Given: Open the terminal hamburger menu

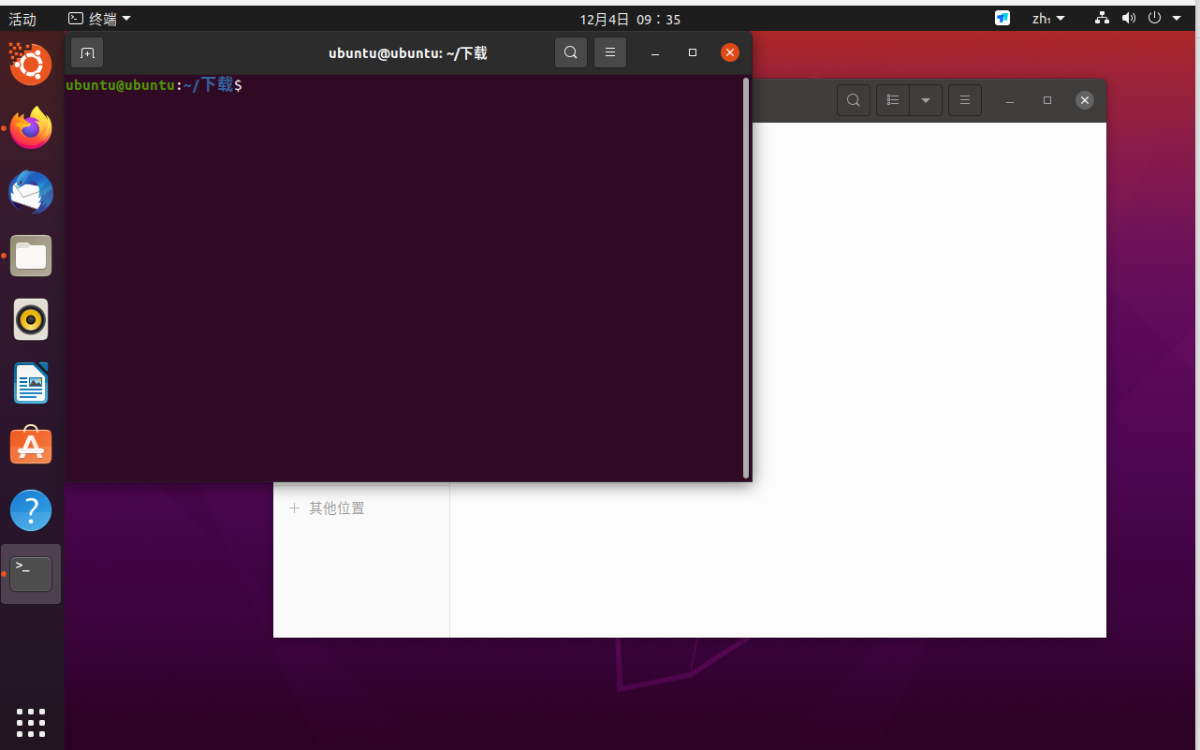Looking at the screenshot, I should 610,53.
